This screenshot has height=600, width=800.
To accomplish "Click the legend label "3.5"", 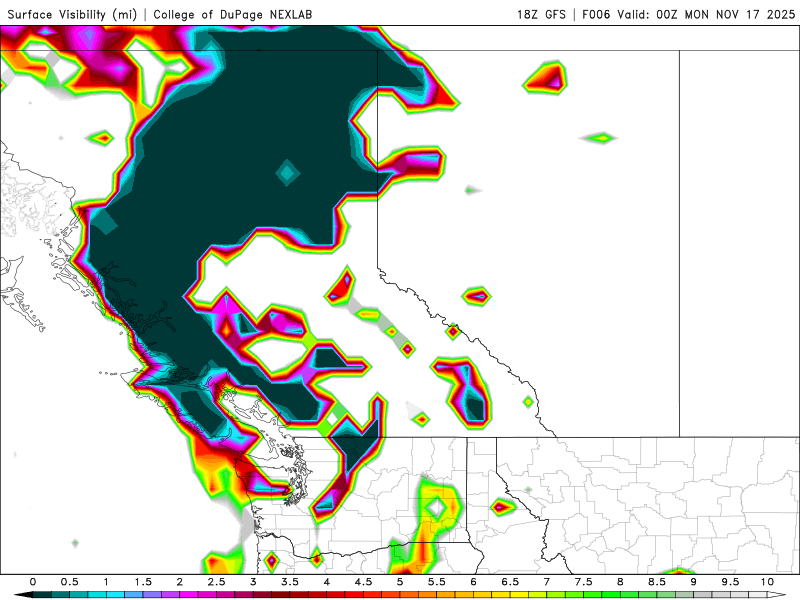I will (290, 582).
